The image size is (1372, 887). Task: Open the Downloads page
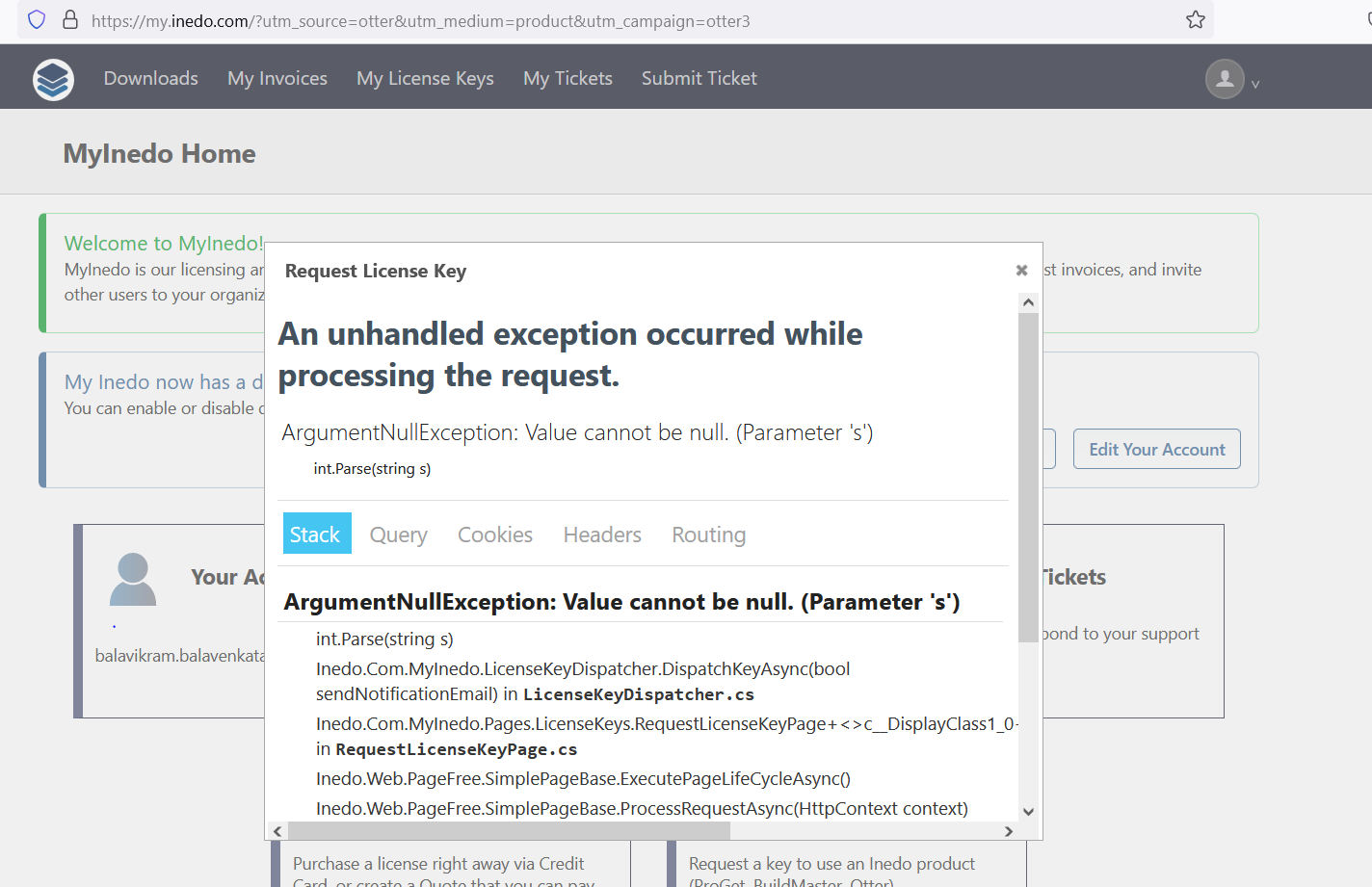[x=151, y=78]
